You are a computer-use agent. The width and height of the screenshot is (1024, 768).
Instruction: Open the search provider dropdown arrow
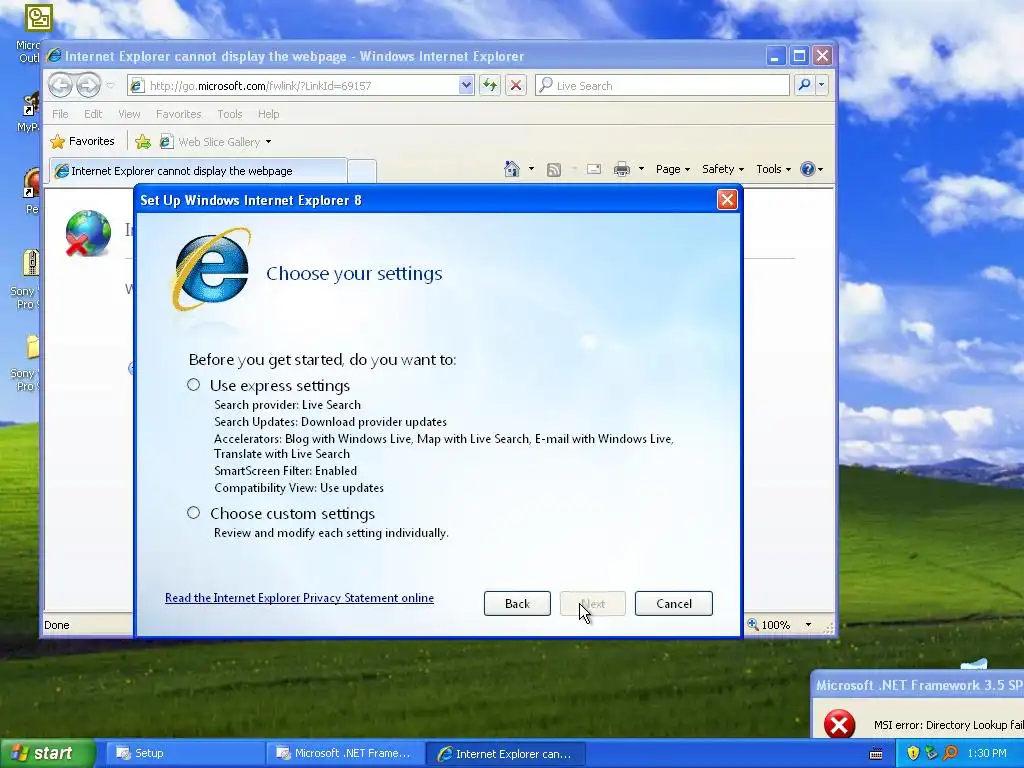tap(822, 85)
